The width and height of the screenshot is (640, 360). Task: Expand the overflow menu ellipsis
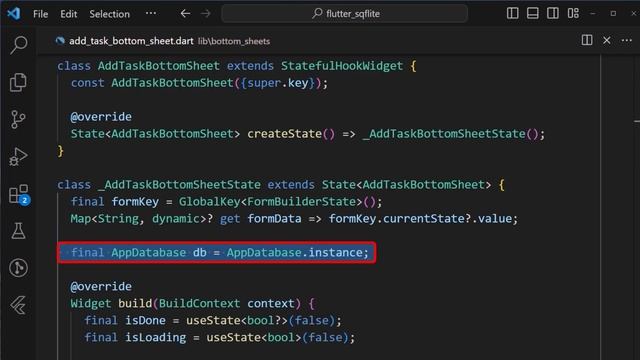[x=151, y=13]
